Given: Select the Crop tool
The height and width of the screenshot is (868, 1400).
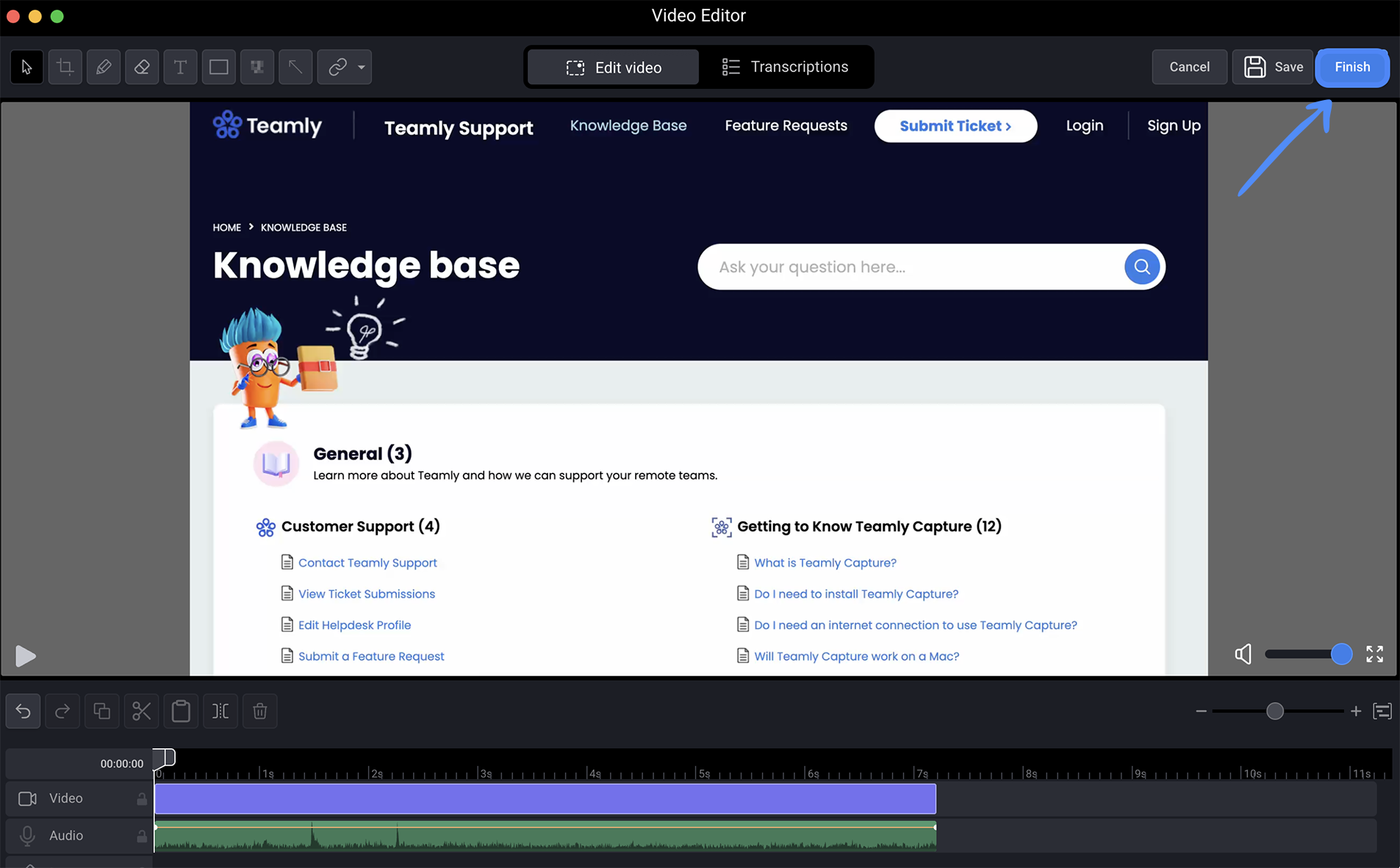Looking at the screenshot, I should pyautogui.click(x=65, y=67).
